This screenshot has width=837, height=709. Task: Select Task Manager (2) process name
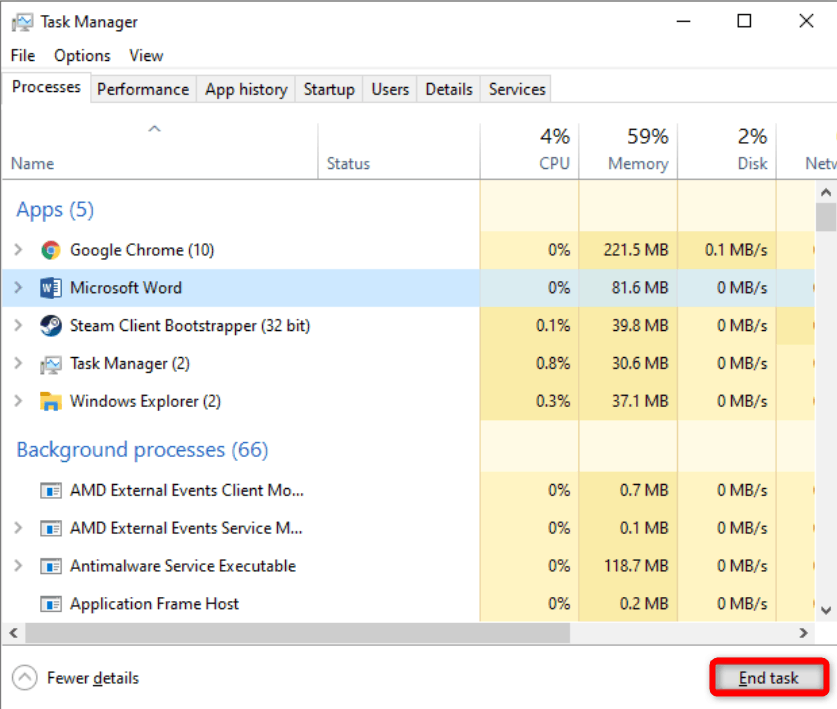[x=130, y=364]
